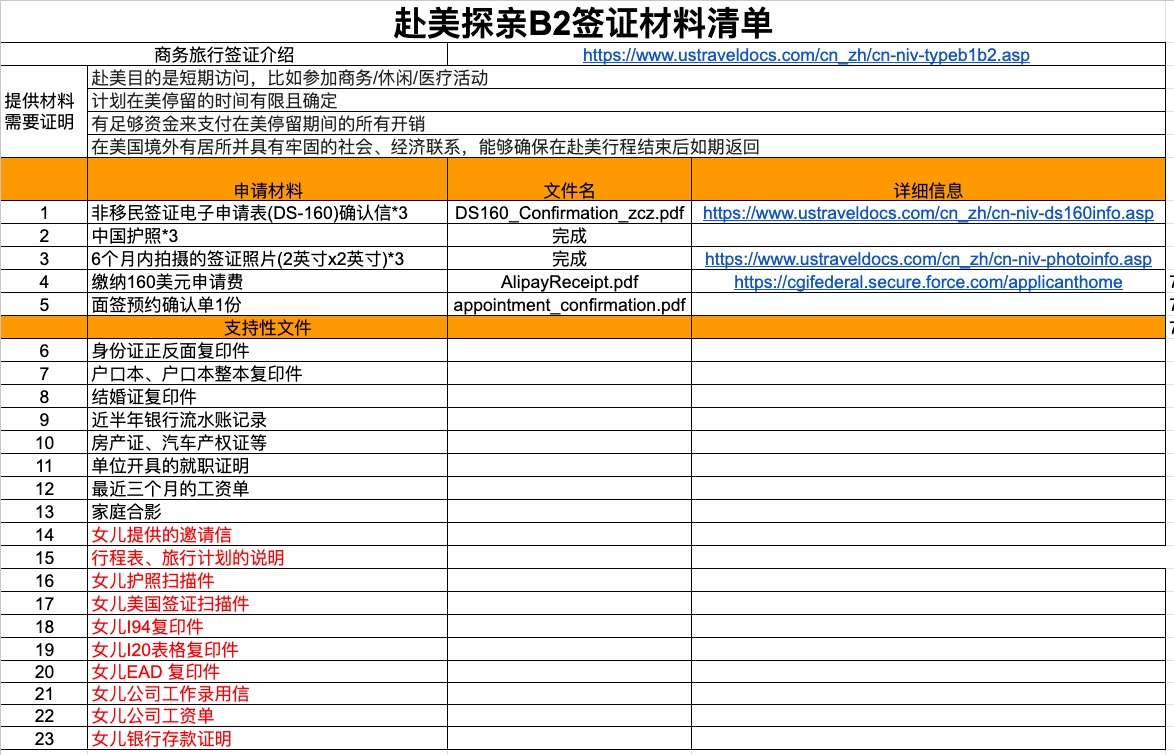
Task: Click empty 文件名 cell for 身份证正反面复印件
Action: click(569, 351)
